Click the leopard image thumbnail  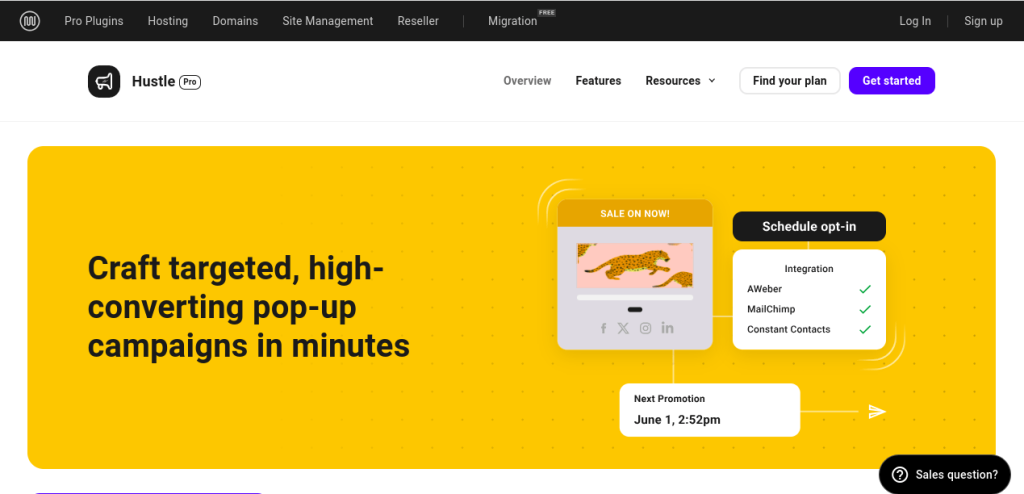coord(635,265)
